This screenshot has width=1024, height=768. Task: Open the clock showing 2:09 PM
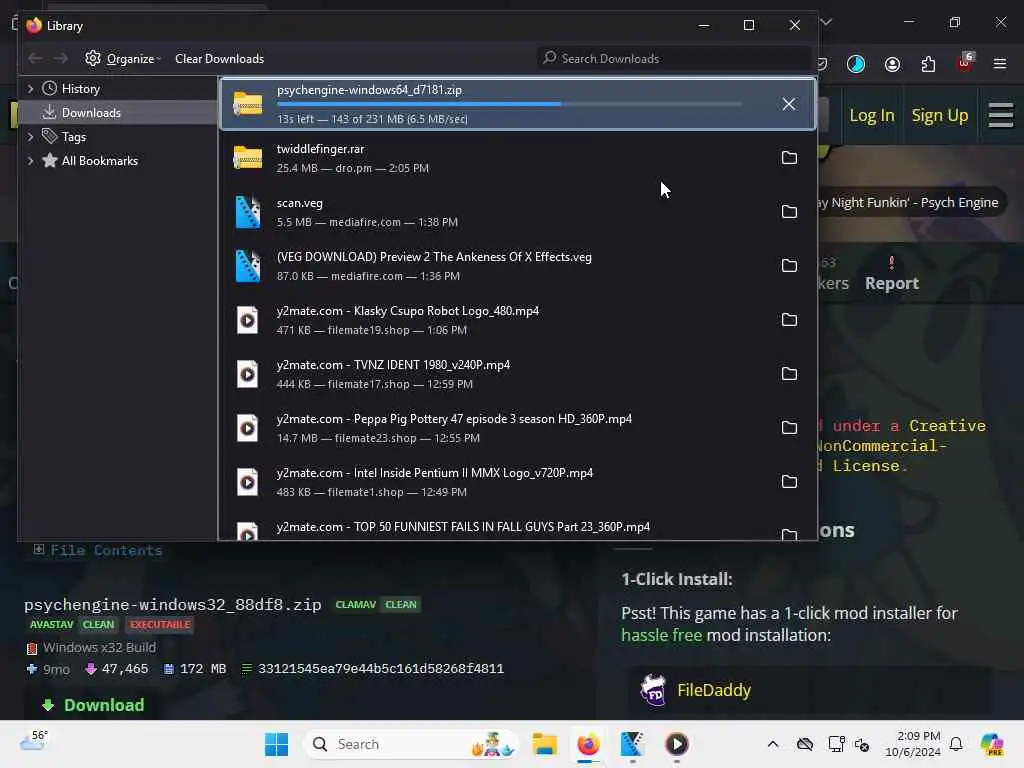click(912, 744)
